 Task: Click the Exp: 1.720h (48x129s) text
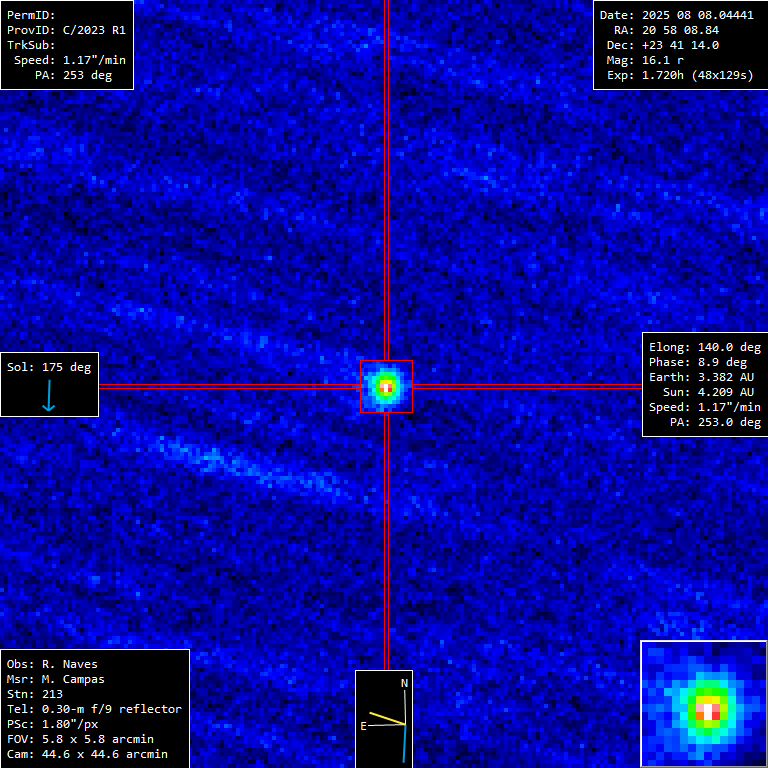[680, 75]
